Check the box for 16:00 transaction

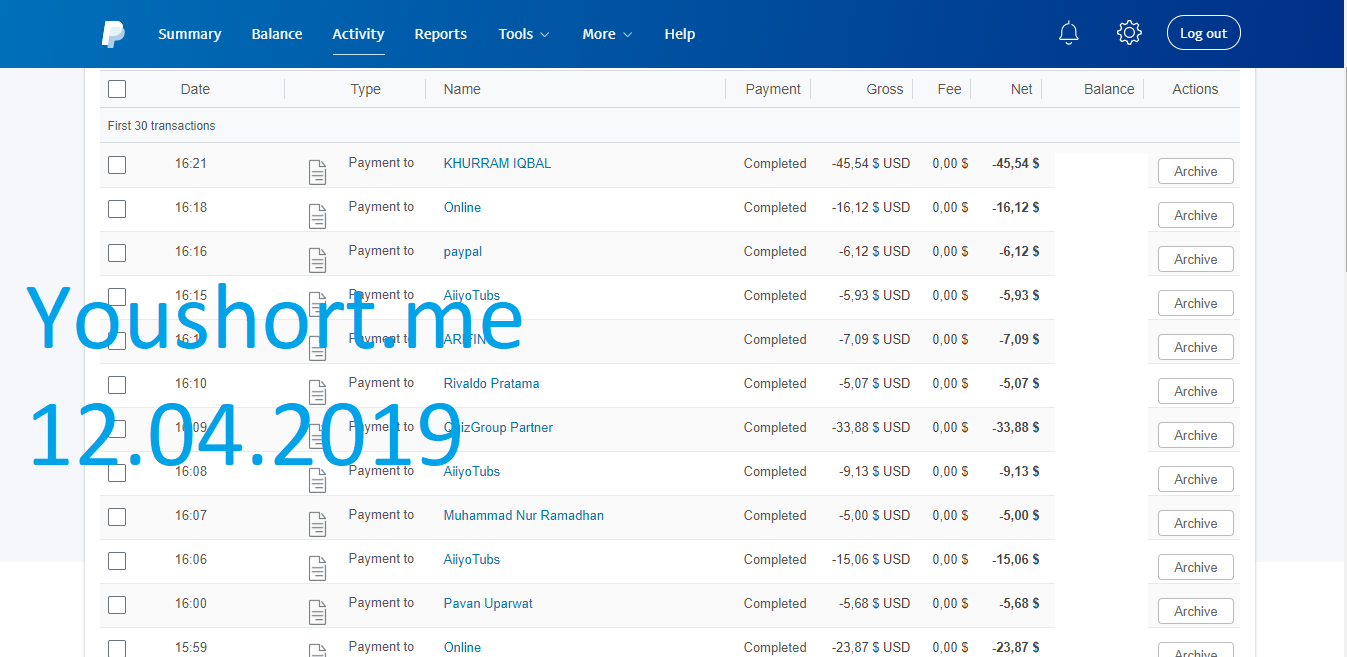pyautogui.click(x=117, y=604)
